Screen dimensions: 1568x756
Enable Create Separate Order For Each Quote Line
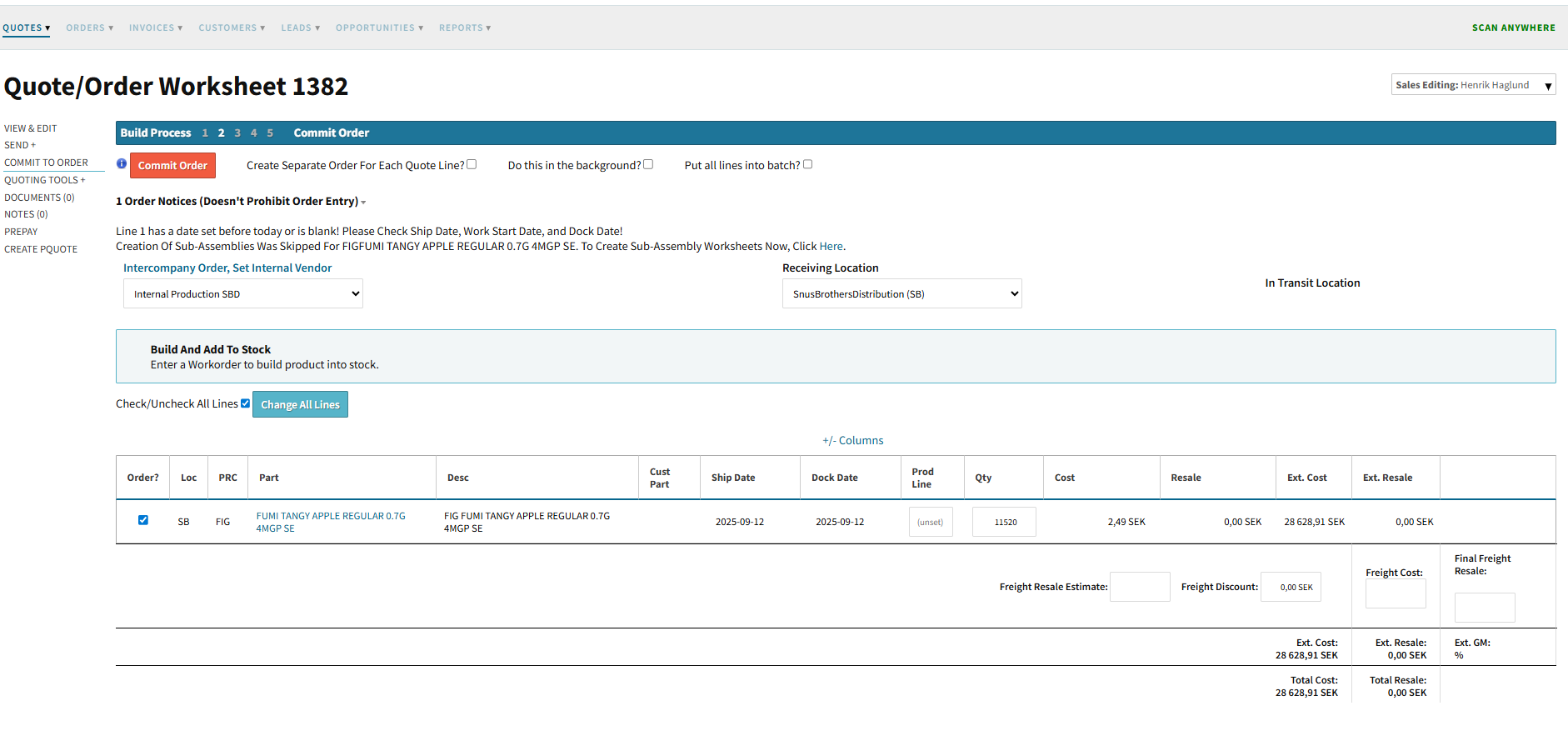(x=472, y=164)
